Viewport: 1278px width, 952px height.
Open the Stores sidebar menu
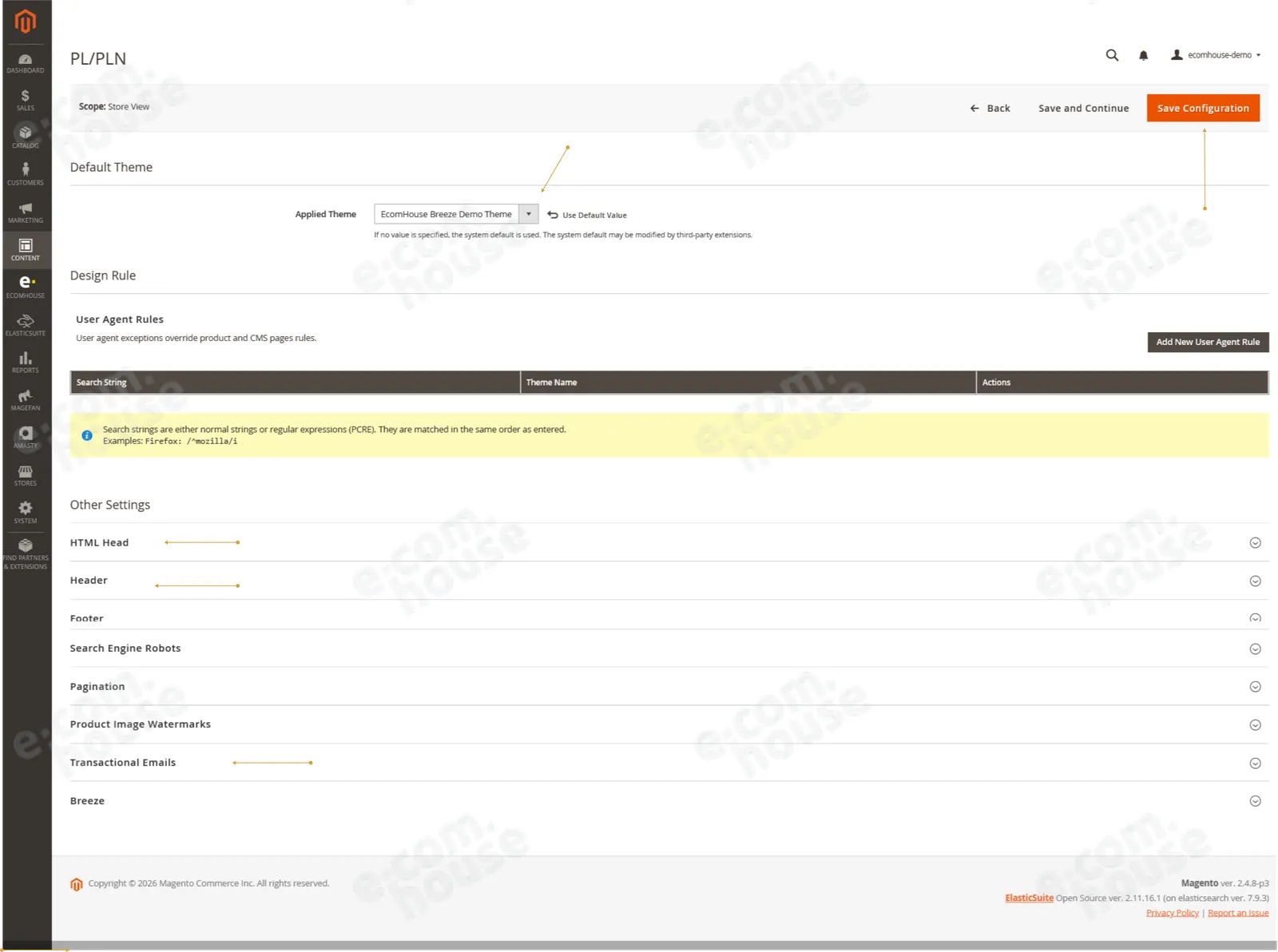[x=26, y=475]
